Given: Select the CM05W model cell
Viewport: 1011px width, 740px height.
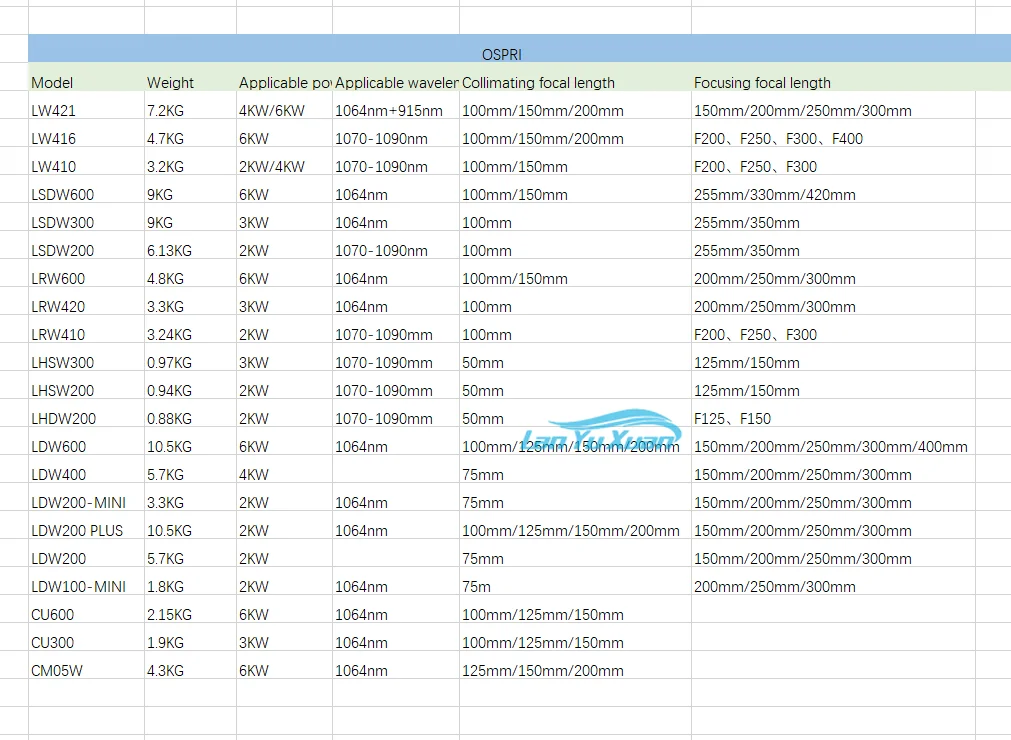Looking at the screenshot, I should click(x=86, y=665).
